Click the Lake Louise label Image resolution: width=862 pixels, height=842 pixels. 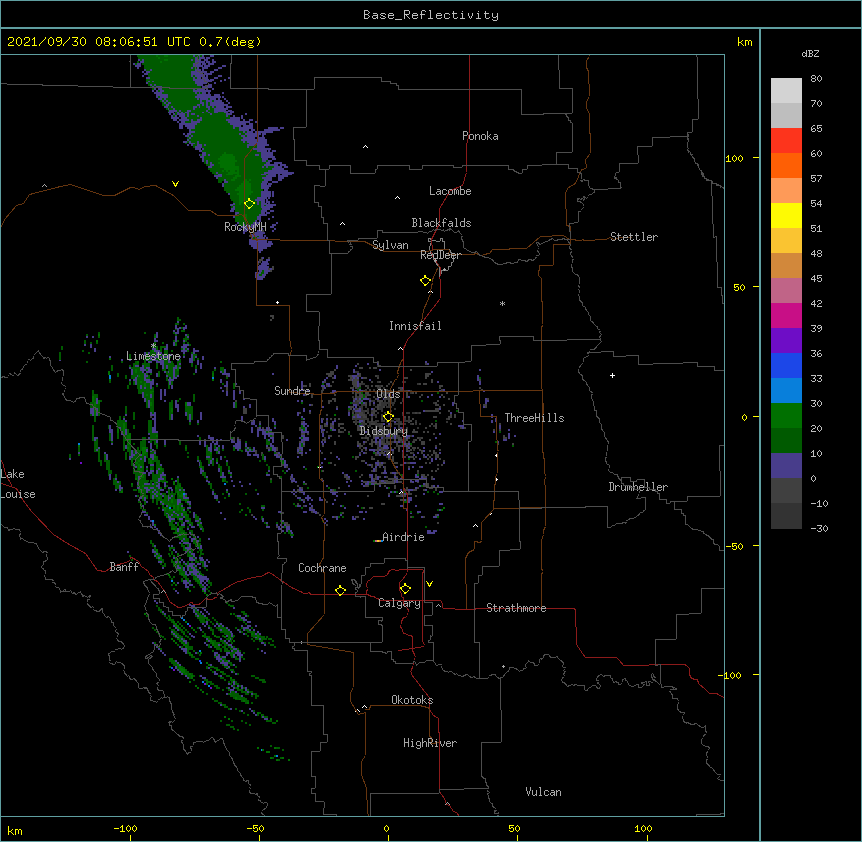(x=18, y=484)
